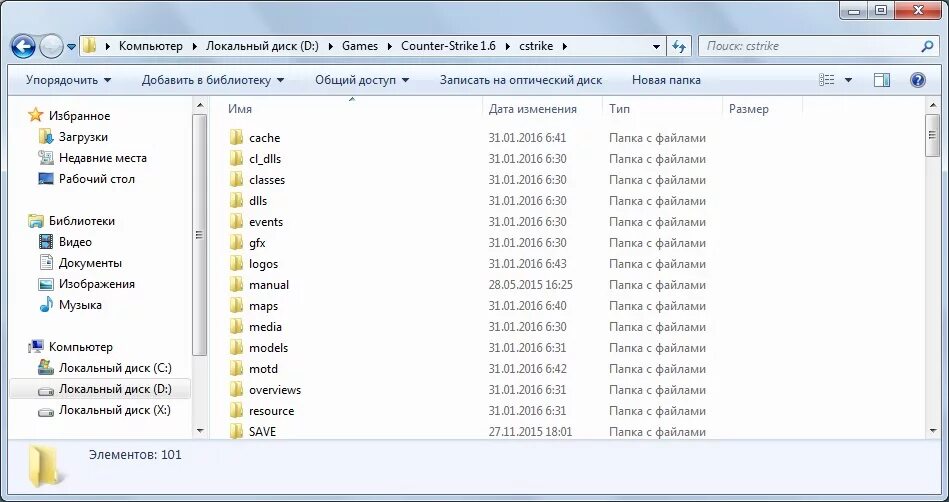
Task: Open 'Рабочий стол' in the sidebar
Action: click(96, 179)
